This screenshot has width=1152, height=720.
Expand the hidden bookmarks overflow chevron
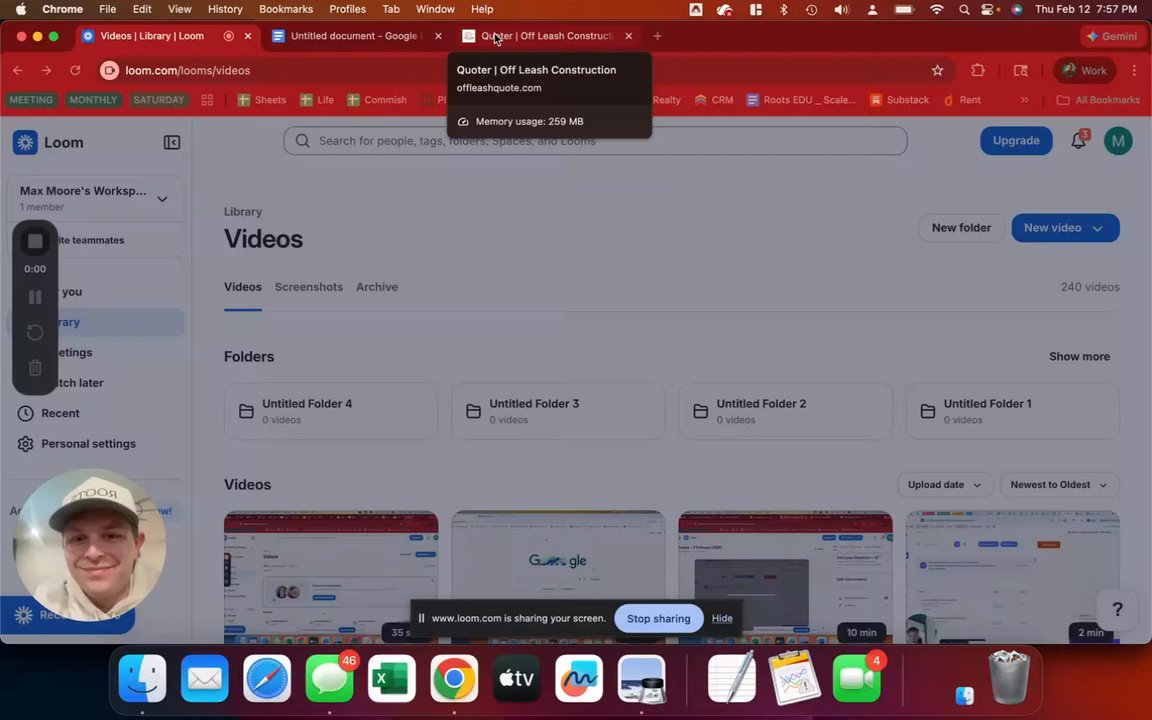pyautogui.click(x=1024, y=100)
